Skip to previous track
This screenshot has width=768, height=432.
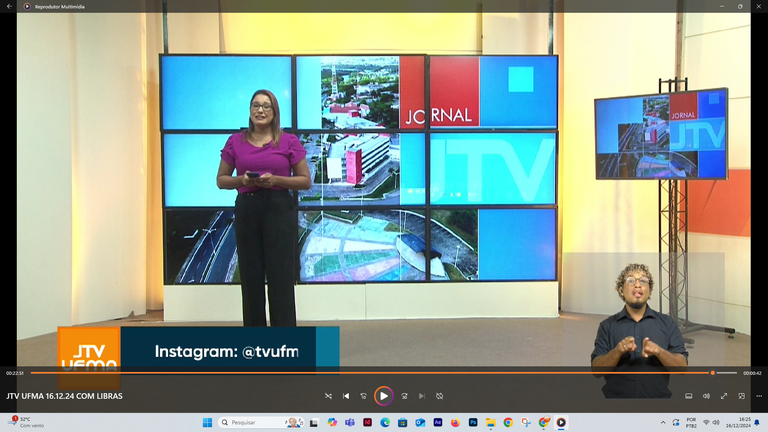point(346,396)
